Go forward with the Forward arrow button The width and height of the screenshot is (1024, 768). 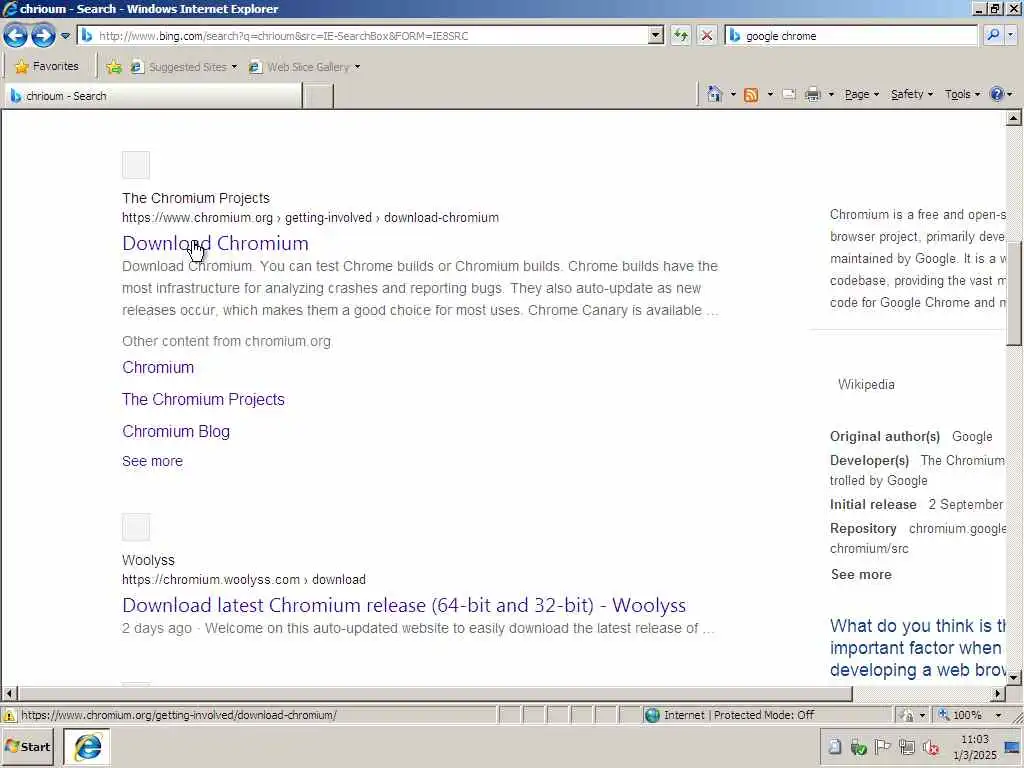(x=43, y=35)
